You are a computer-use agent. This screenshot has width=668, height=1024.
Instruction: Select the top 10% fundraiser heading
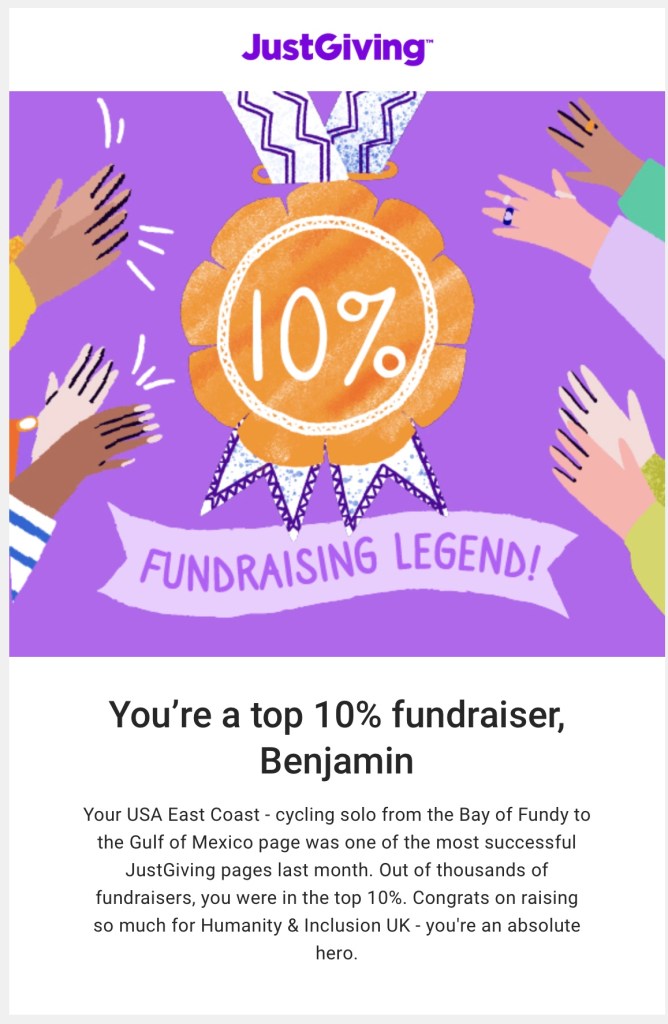click(x=336, y=715)
